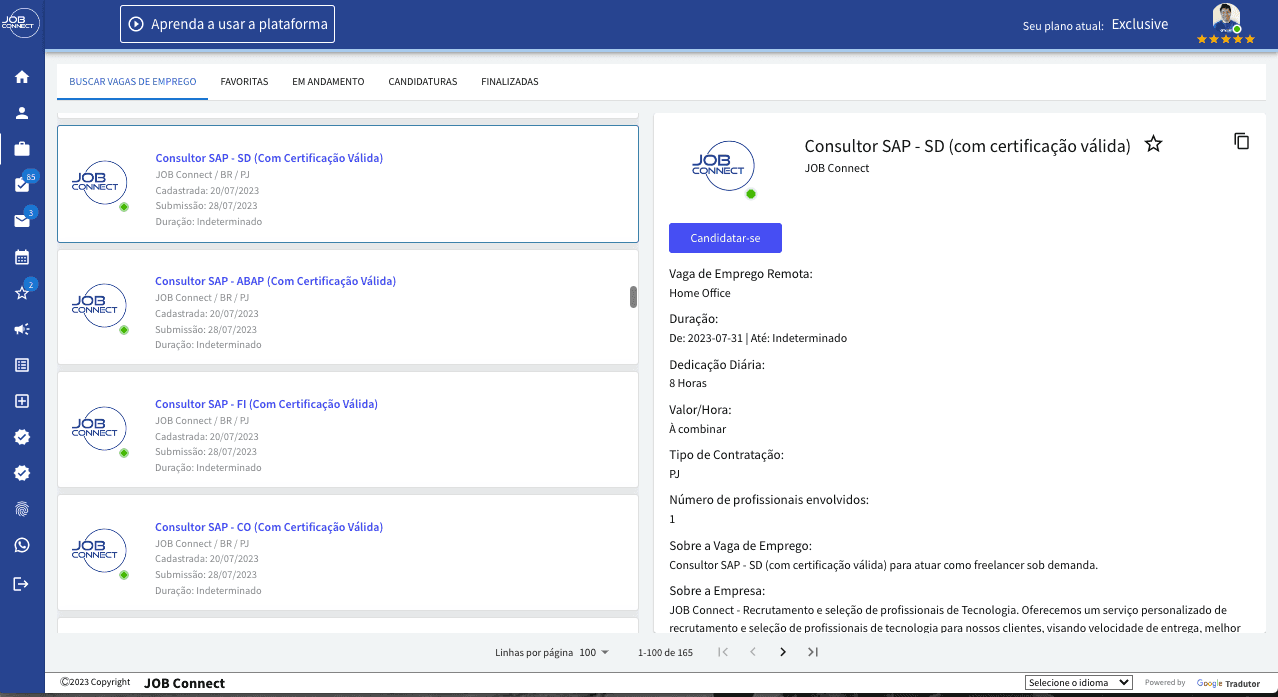Click the Google Tradutor link in footer
The height and width of the screenshot is (697, 1278).
point(1228,683)
